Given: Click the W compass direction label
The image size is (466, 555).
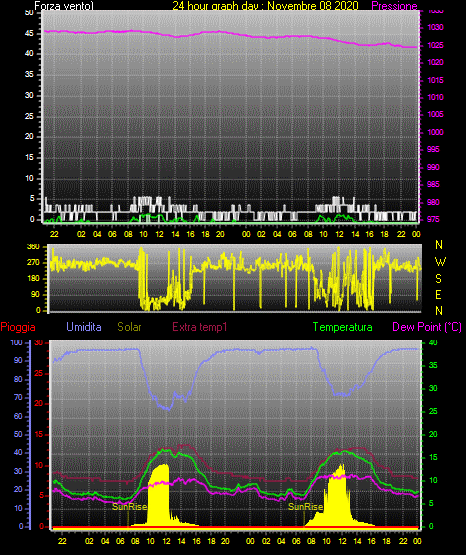Looking at the screenshot, I should (440, 262).
